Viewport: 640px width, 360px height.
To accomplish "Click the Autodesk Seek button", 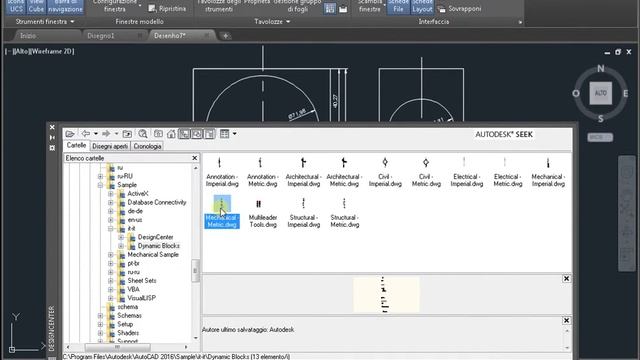I will pos(504,134).
